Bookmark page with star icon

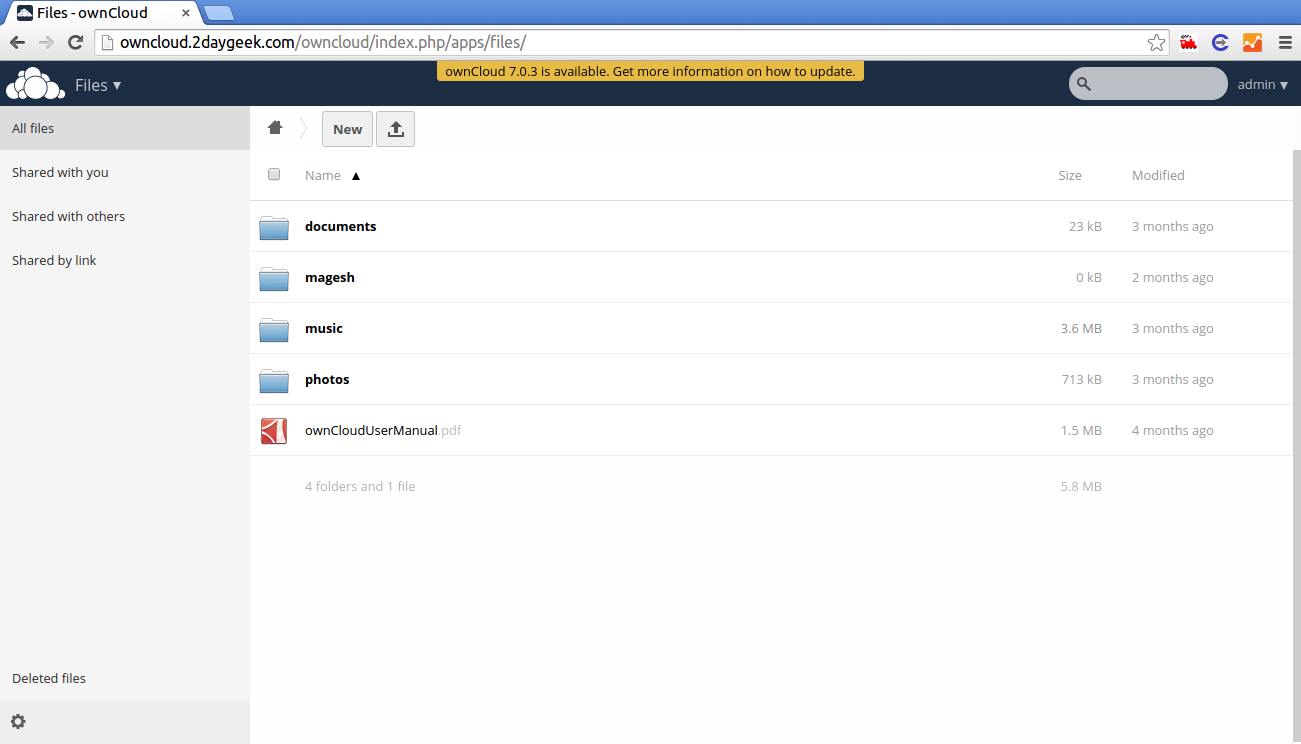[1156, 42]
